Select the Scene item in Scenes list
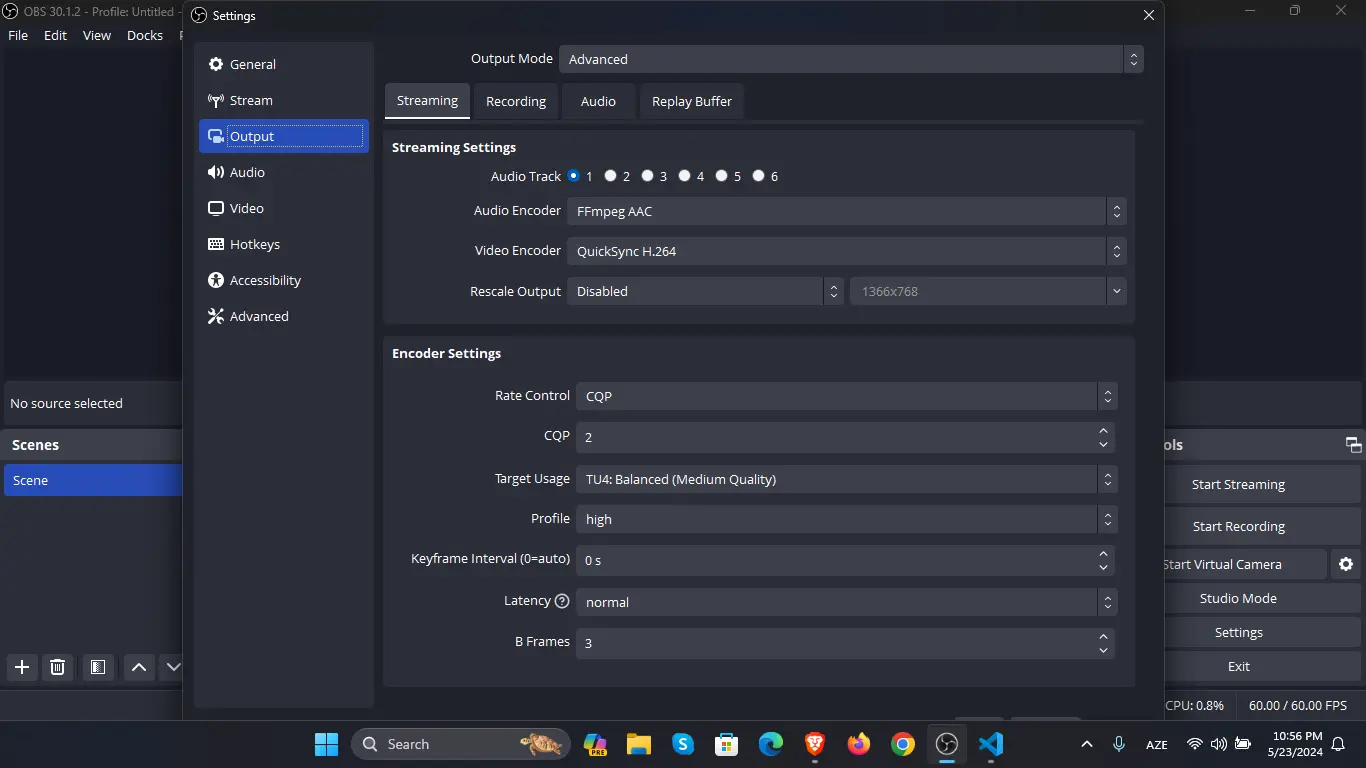The width and height of the screenshot is (1366, 768). click(x=93, y=480)
